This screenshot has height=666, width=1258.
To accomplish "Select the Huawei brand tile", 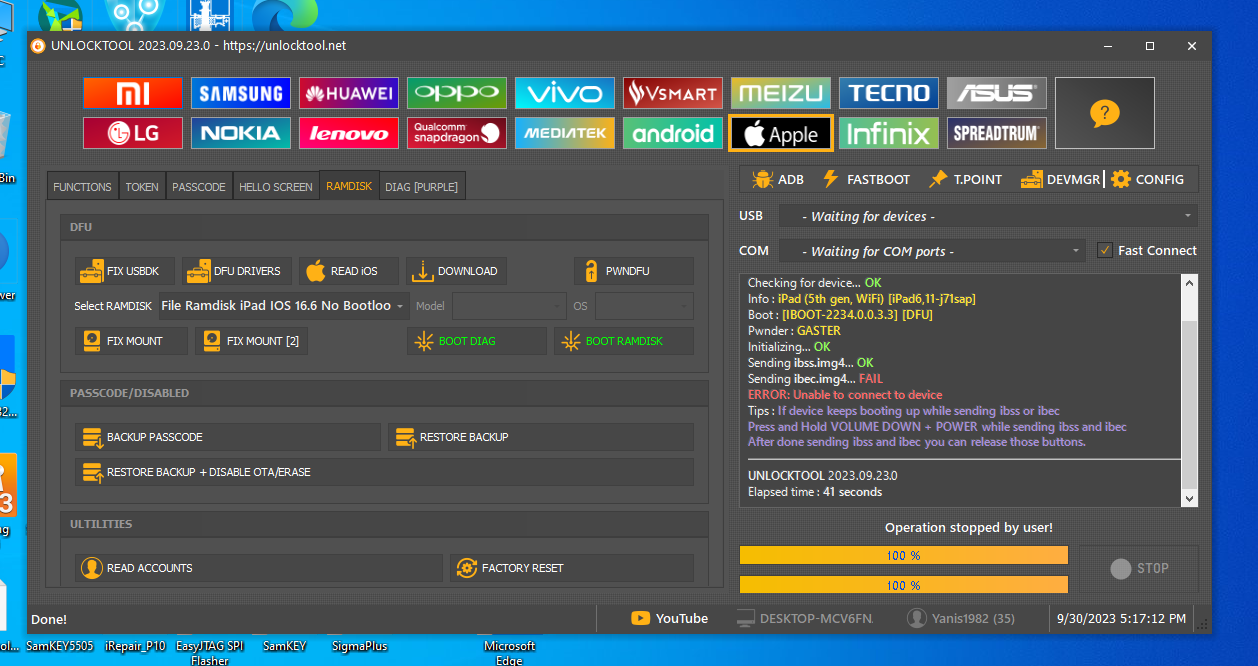I will pyautogui.click(x=349, y=93).
